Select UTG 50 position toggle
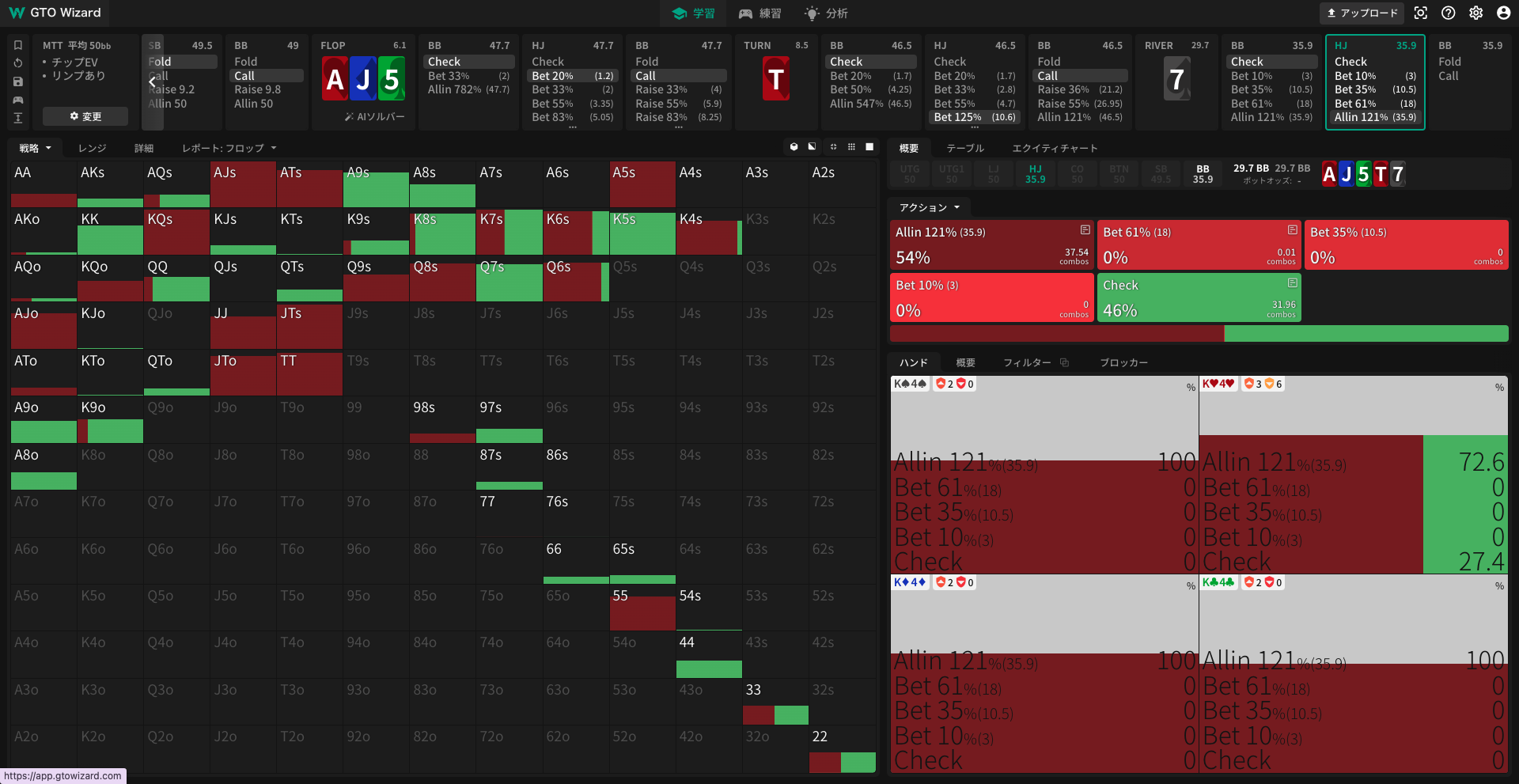 (x=910, y=174)
